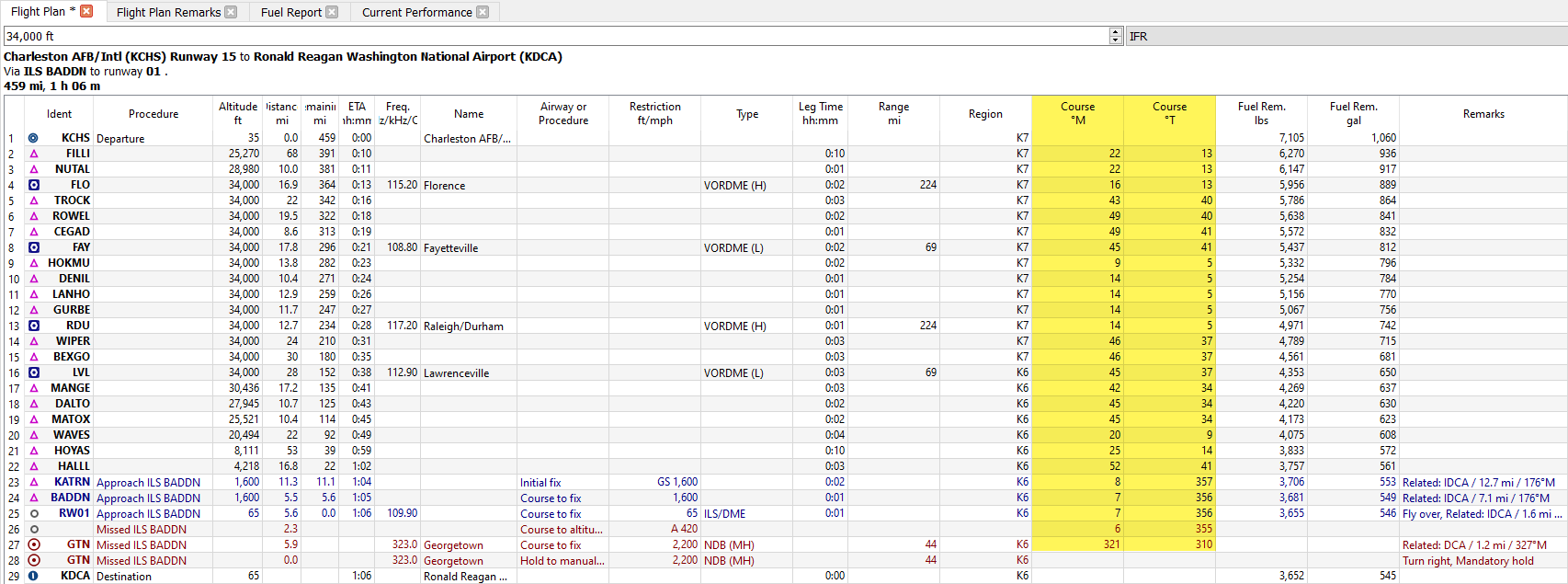Click the RDU VOR icon
Image resolution: width=1568 pixels, height=584 pixels.
(x=34, y=326)
